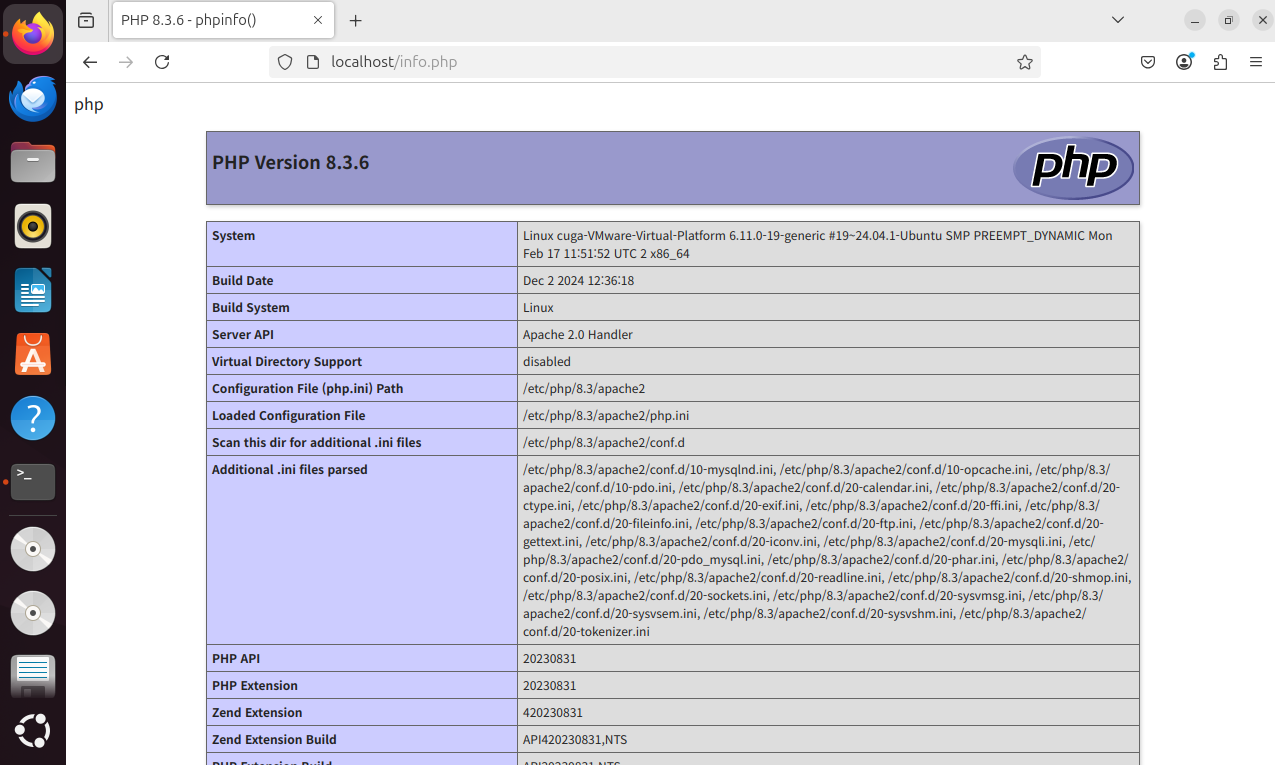Click 'Configuration File (php.ini) Path' label
The height and width of the screenshot is (765, 1275).
click(x=307, y=389)
